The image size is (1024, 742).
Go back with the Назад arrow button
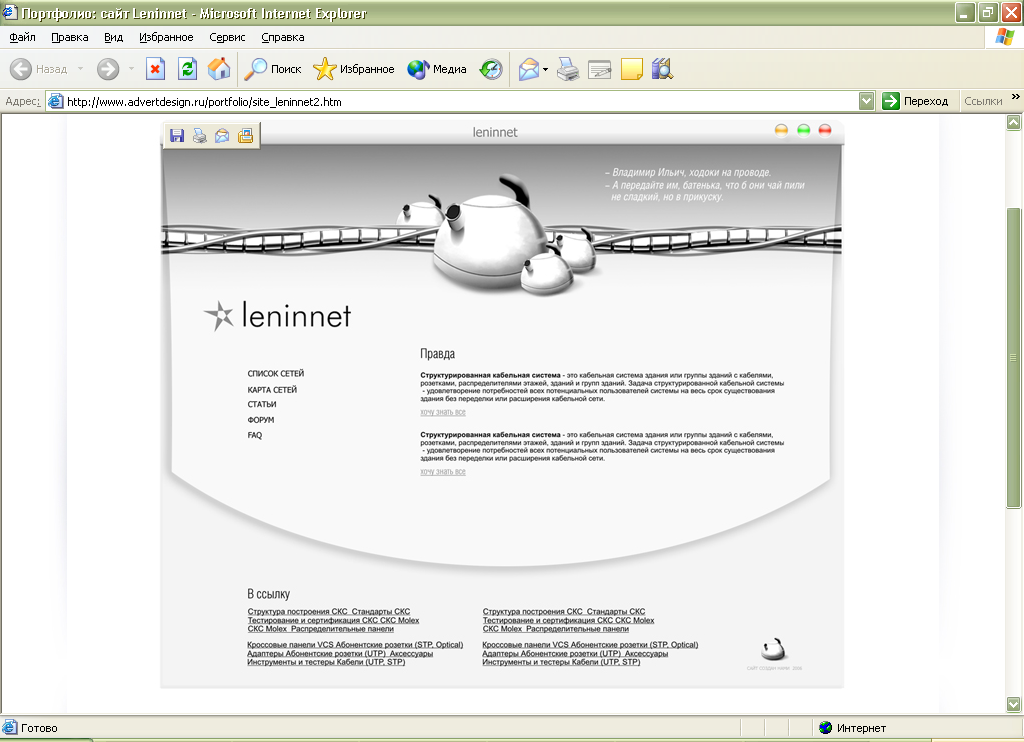pos(39,69)
